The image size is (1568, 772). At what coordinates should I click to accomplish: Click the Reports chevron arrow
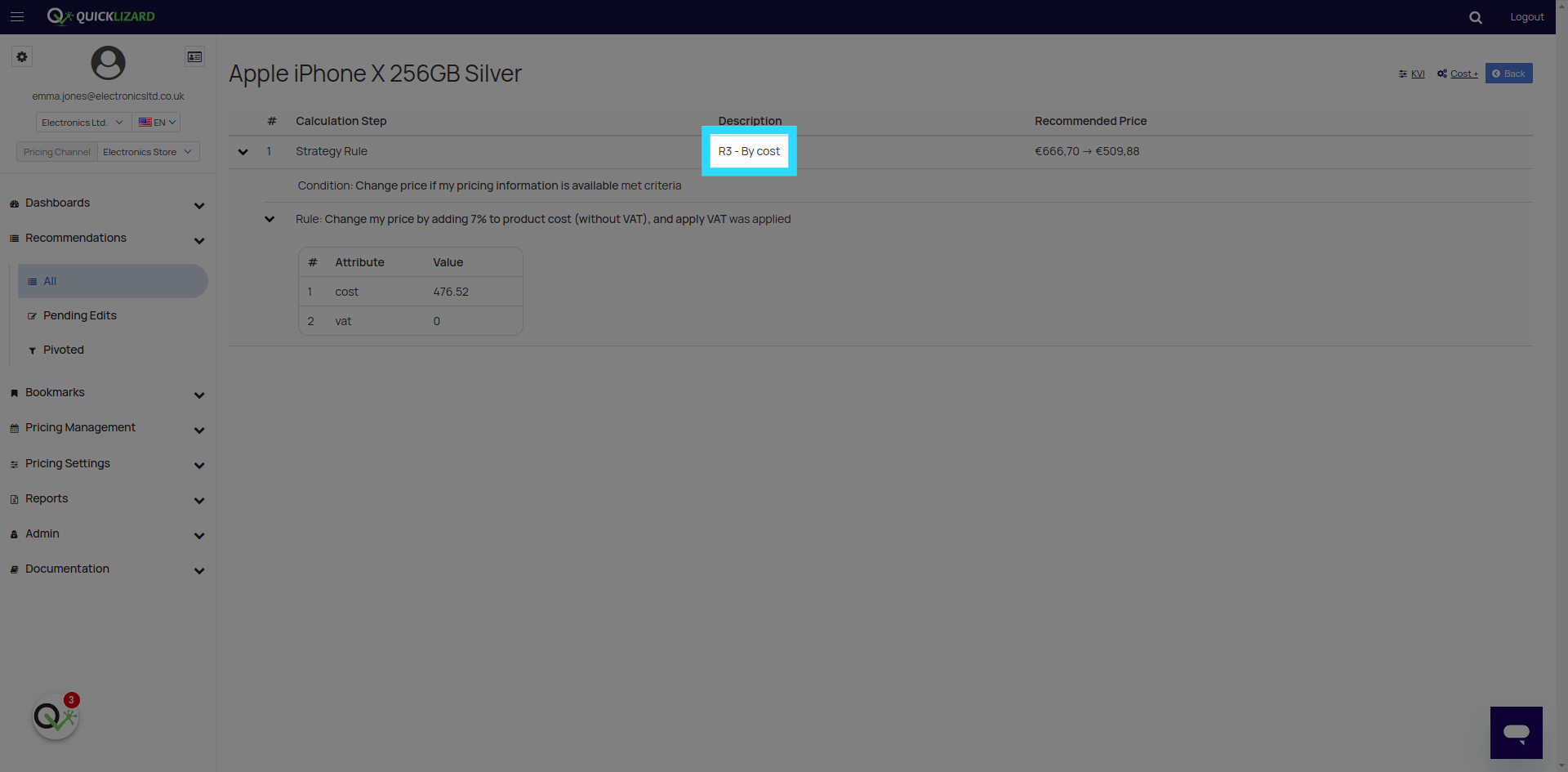(x=199, y=501)
